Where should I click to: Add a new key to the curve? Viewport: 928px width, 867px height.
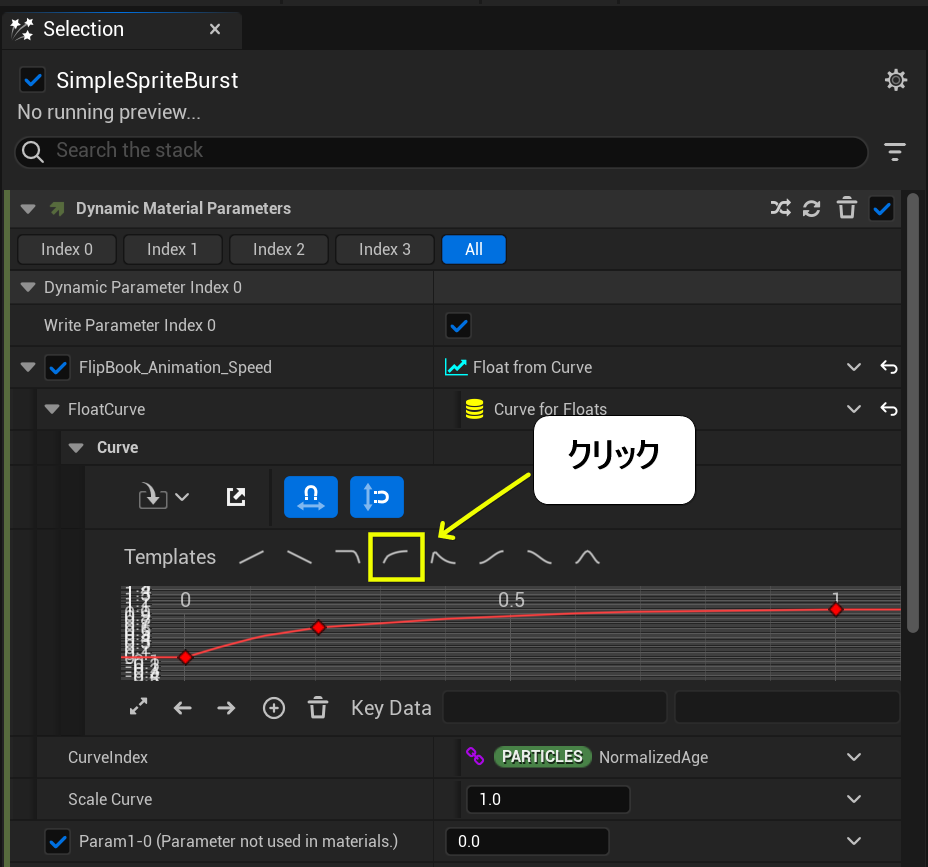point(273,708)
